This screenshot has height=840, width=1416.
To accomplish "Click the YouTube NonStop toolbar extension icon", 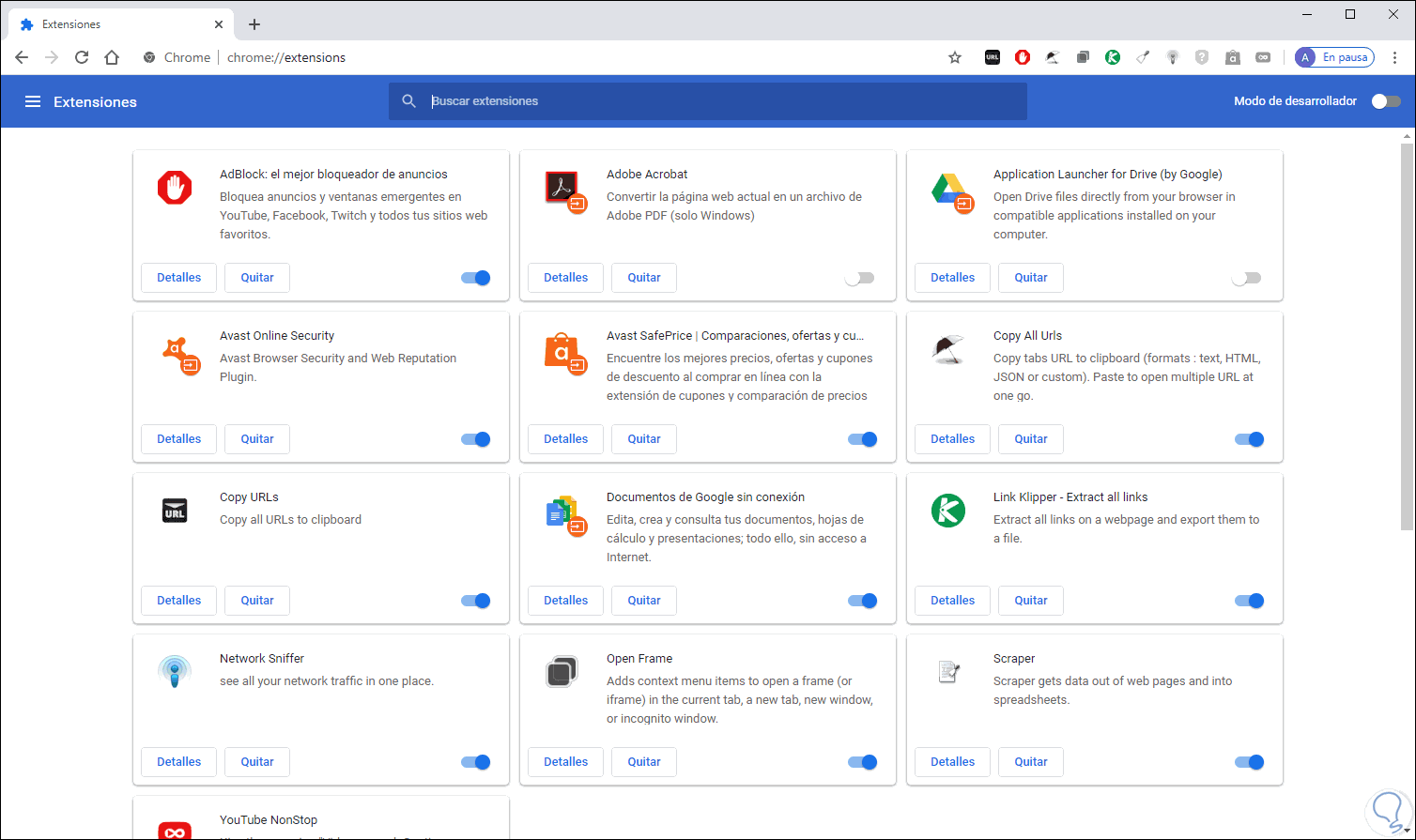I will [x=1263, y=57].
